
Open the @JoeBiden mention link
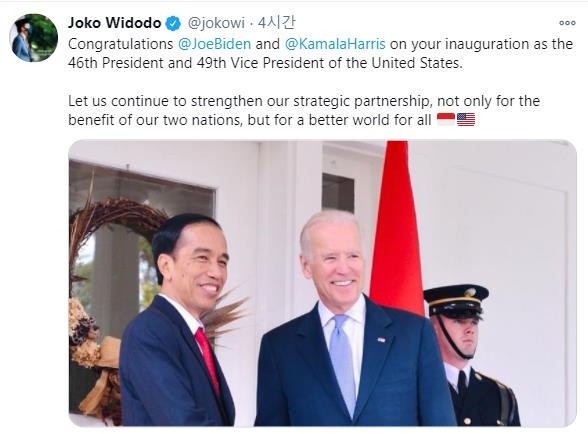click(214, 44)
